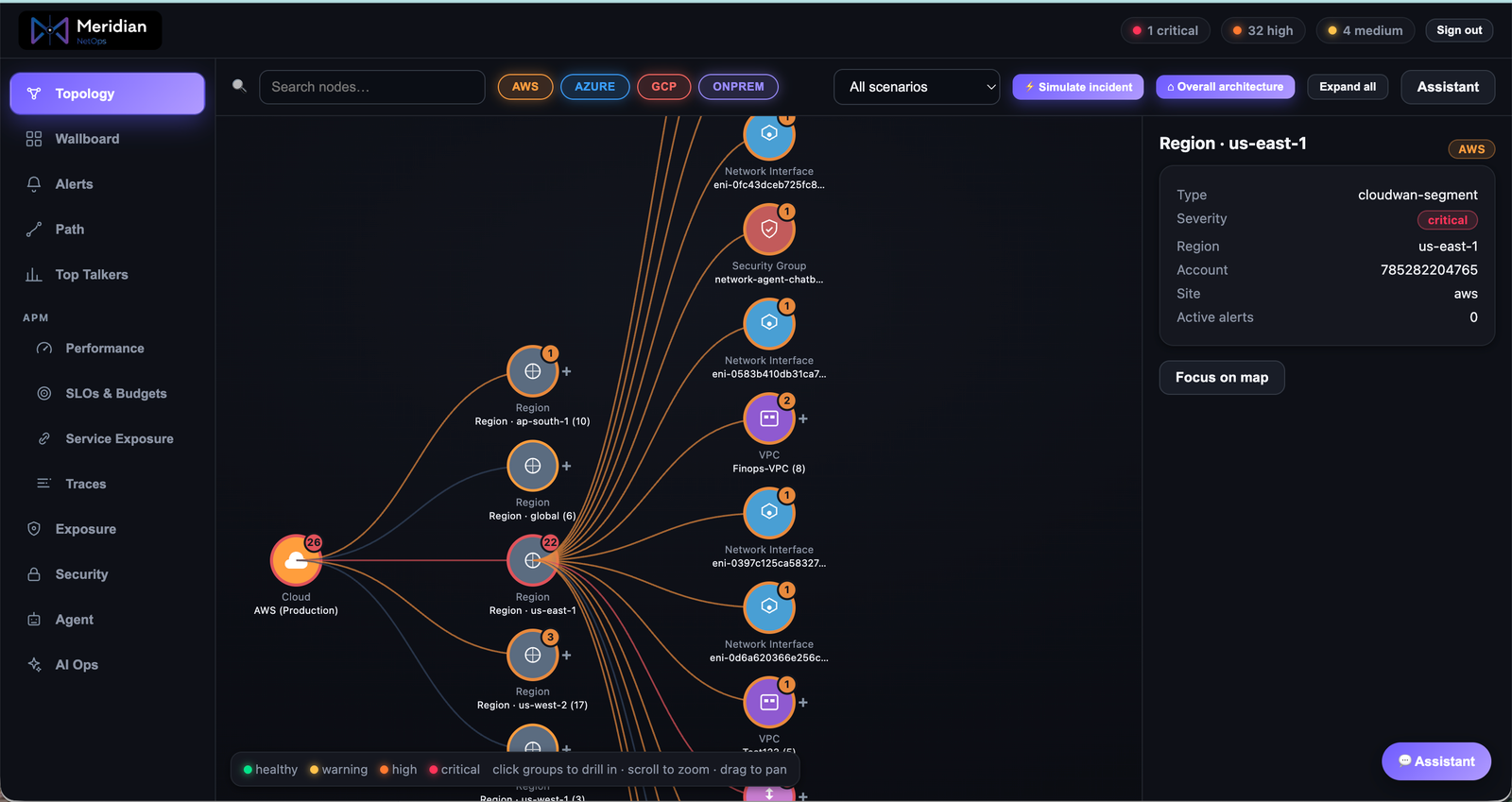Click network interface eni-0fc43dceb725fc8 node
This screenshot has height=802, width=1512.
click(x=769, y=135)
